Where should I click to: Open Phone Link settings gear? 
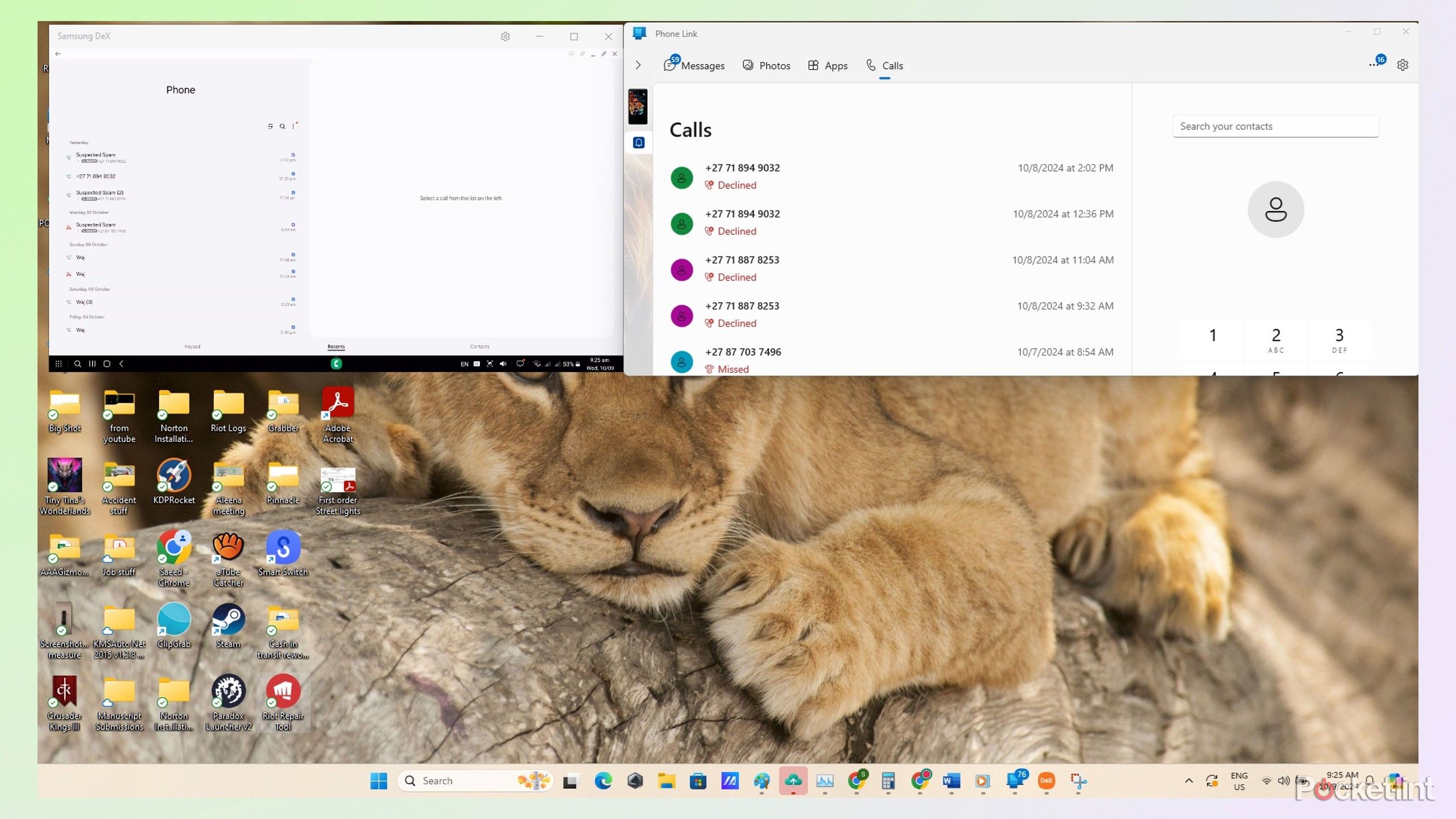click(x=1403, y=65)
